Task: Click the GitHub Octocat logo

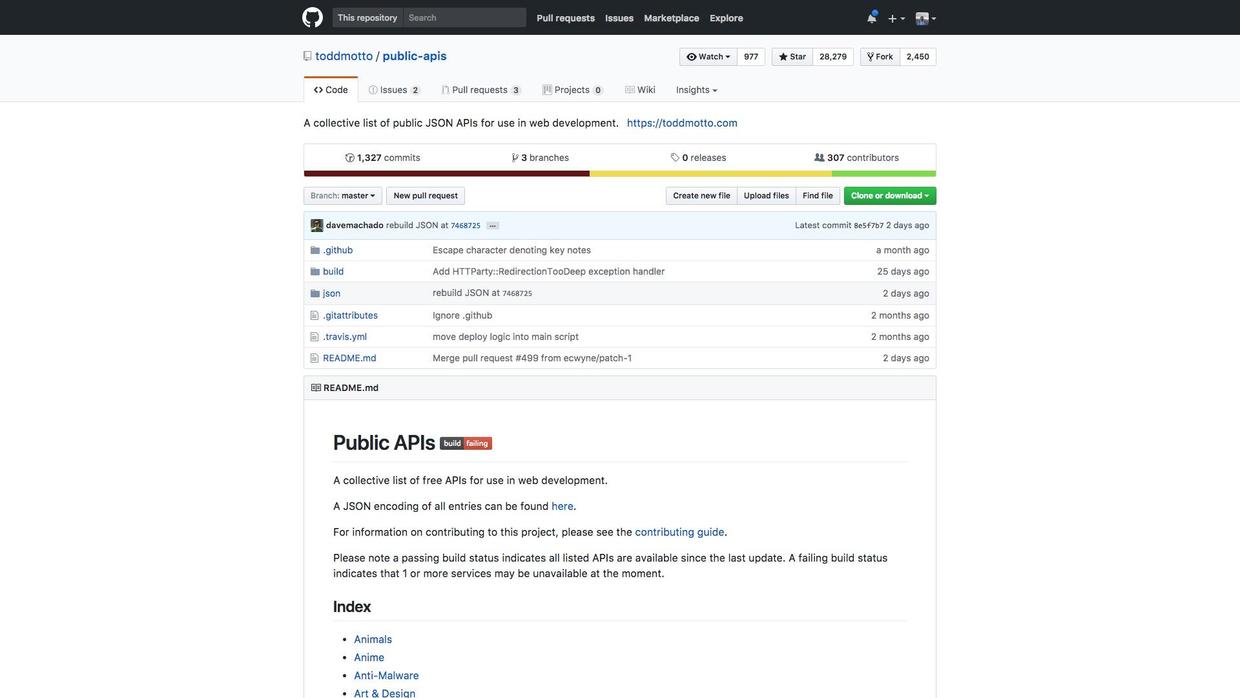Action: [312, 17]
